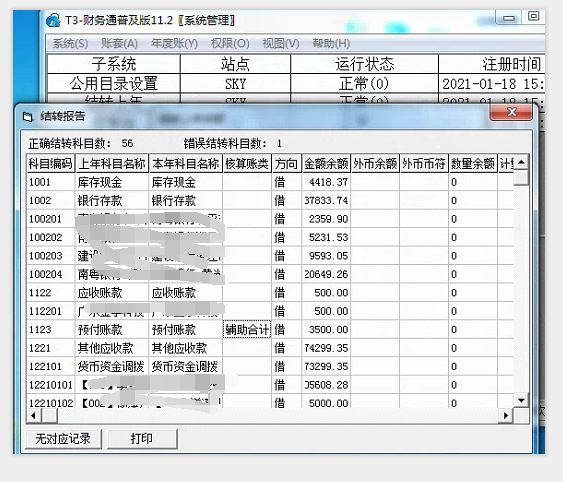The image size is (563, 482).
Task: Click the 5231.53 balance cell
Action: coord(326,238)
